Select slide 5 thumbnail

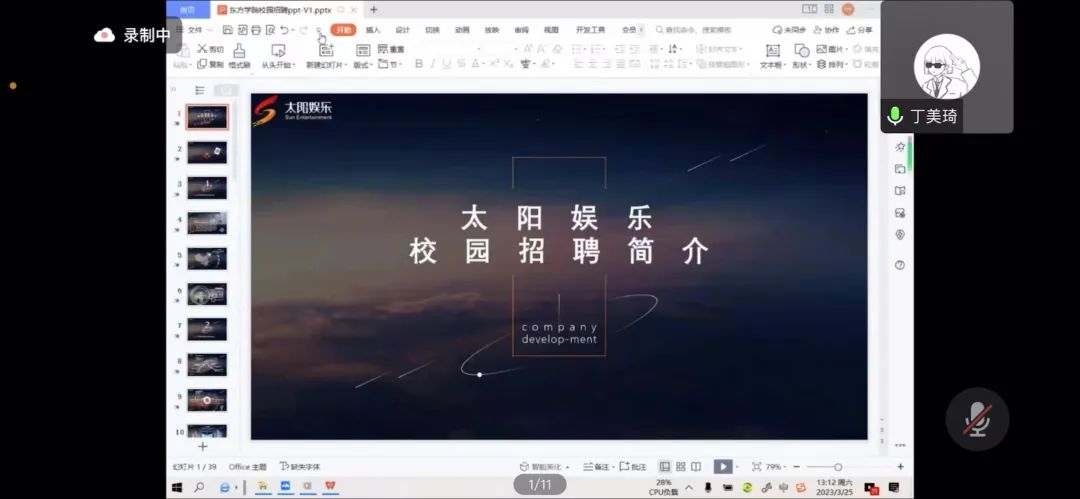207,258
